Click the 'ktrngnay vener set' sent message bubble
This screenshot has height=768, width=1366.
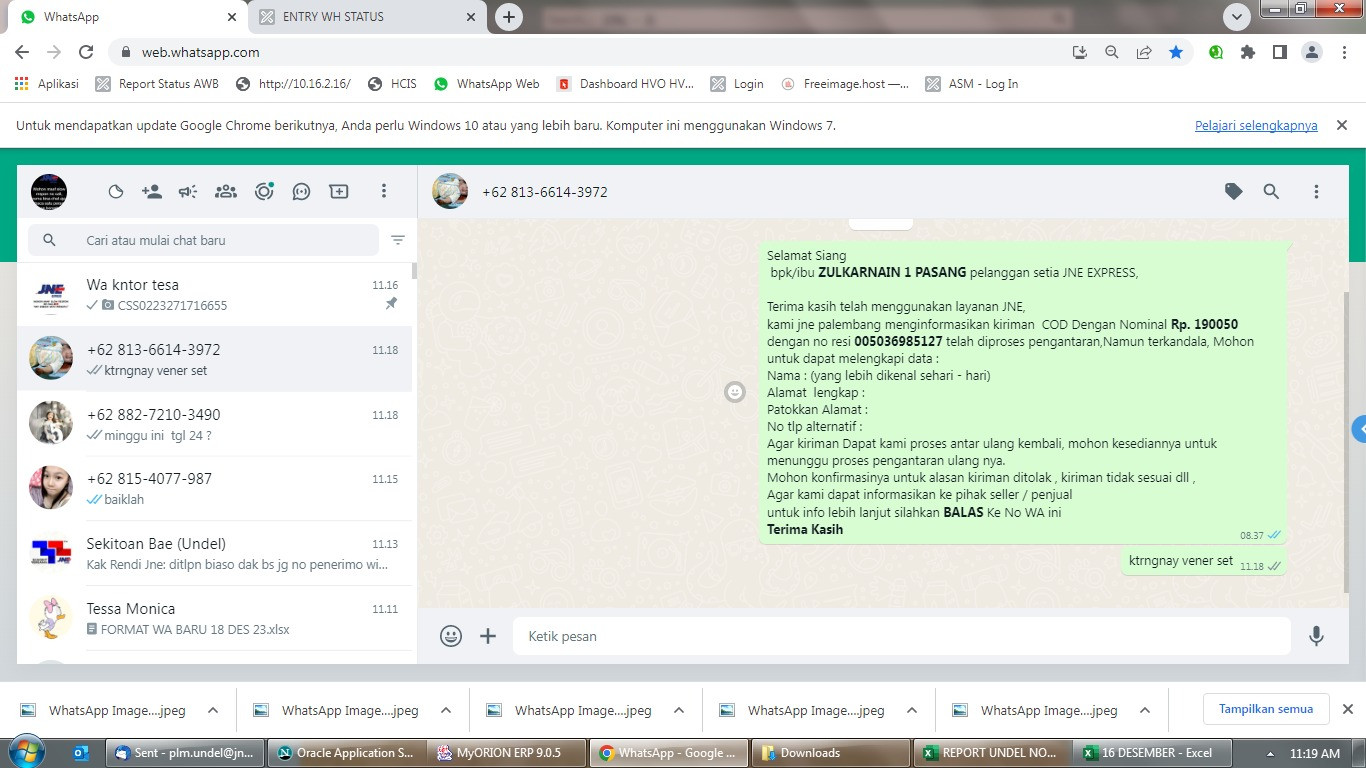(1202, 562)
